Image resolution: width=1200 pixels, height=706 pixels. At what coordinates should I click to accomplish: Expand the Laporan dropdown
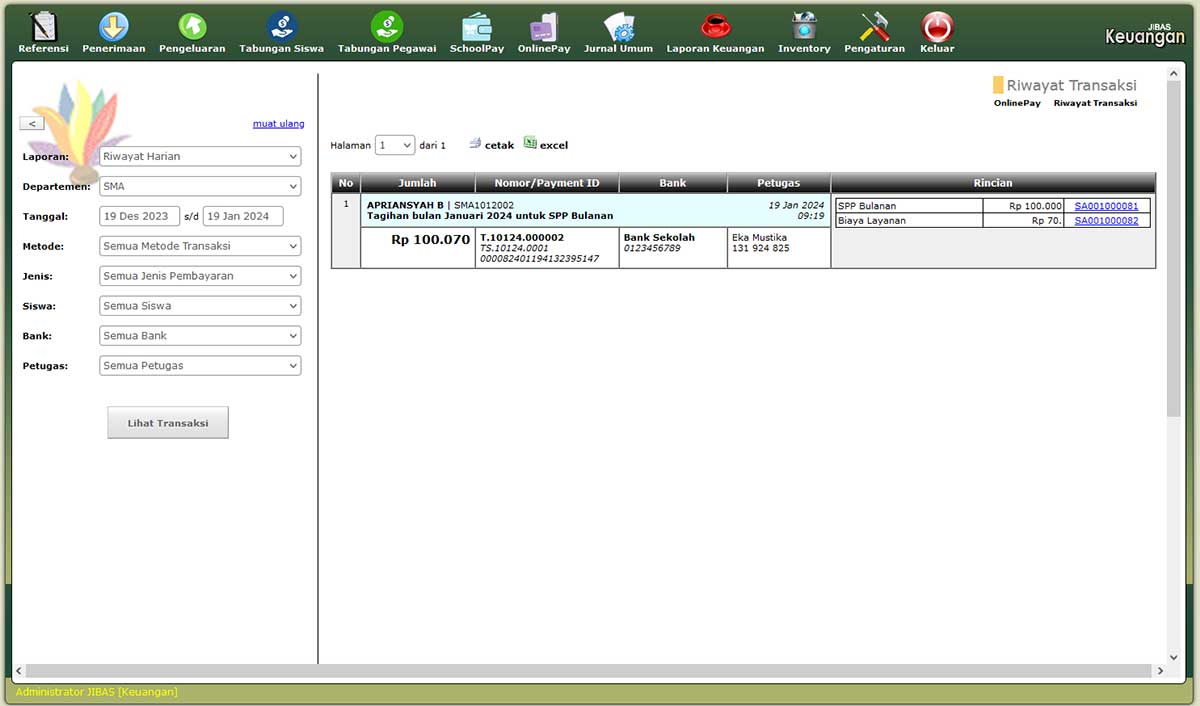point(200,156)
